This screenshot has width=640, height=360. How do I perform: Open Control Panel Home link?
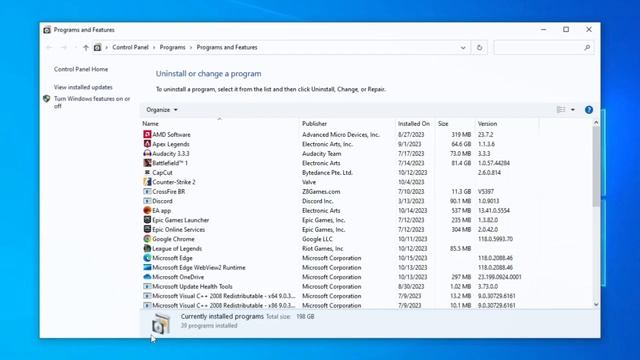pos(81,69)
